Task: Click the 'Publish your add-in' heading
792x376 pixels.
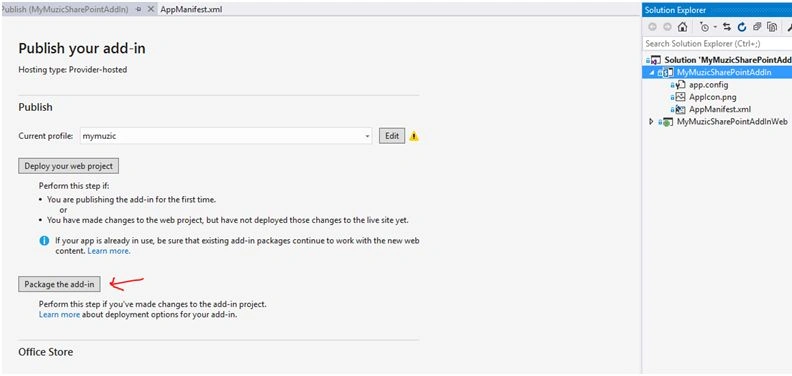Action: click(82, 49)
